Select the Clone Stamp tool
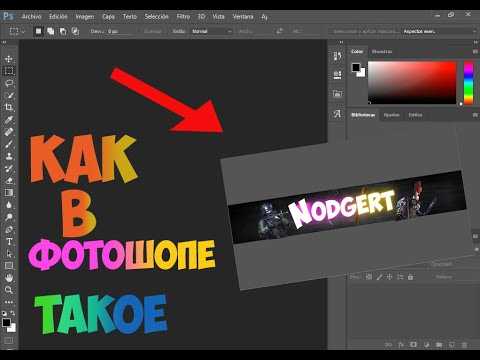Screen dimensions: 480x360 point(9,156)
